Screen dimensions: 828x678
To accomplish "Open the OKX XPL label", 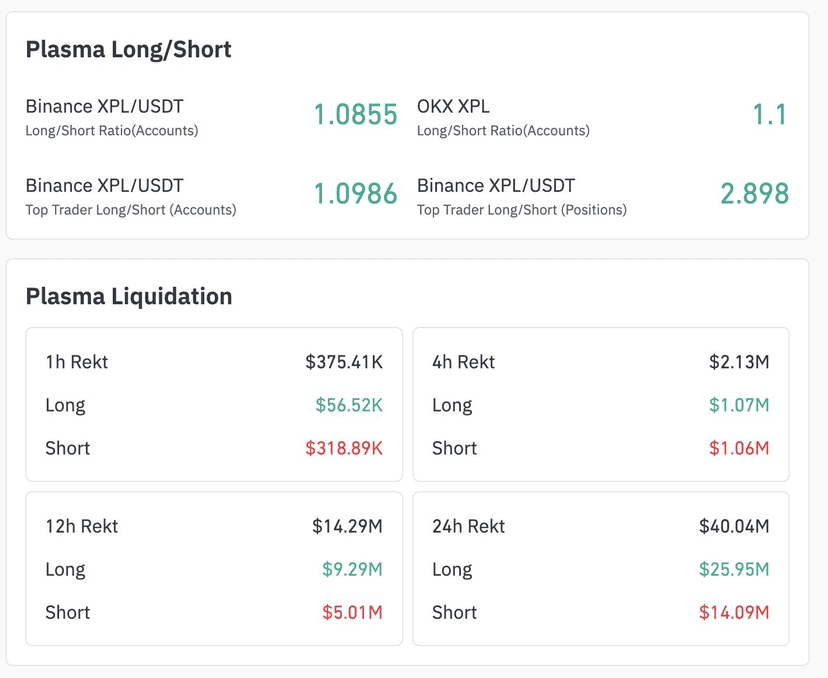I will click(x=453, y=106).
